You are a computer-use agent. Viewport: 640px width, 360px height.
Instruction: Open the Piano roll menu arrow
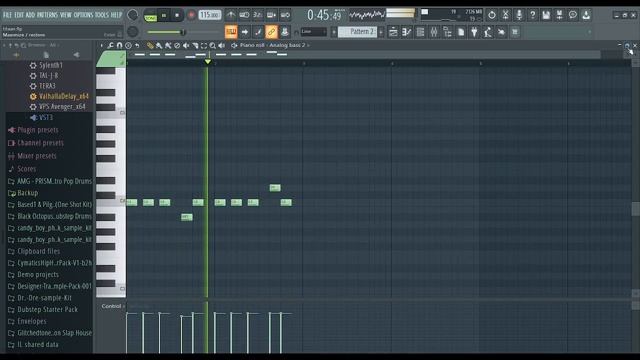point(102,45)
